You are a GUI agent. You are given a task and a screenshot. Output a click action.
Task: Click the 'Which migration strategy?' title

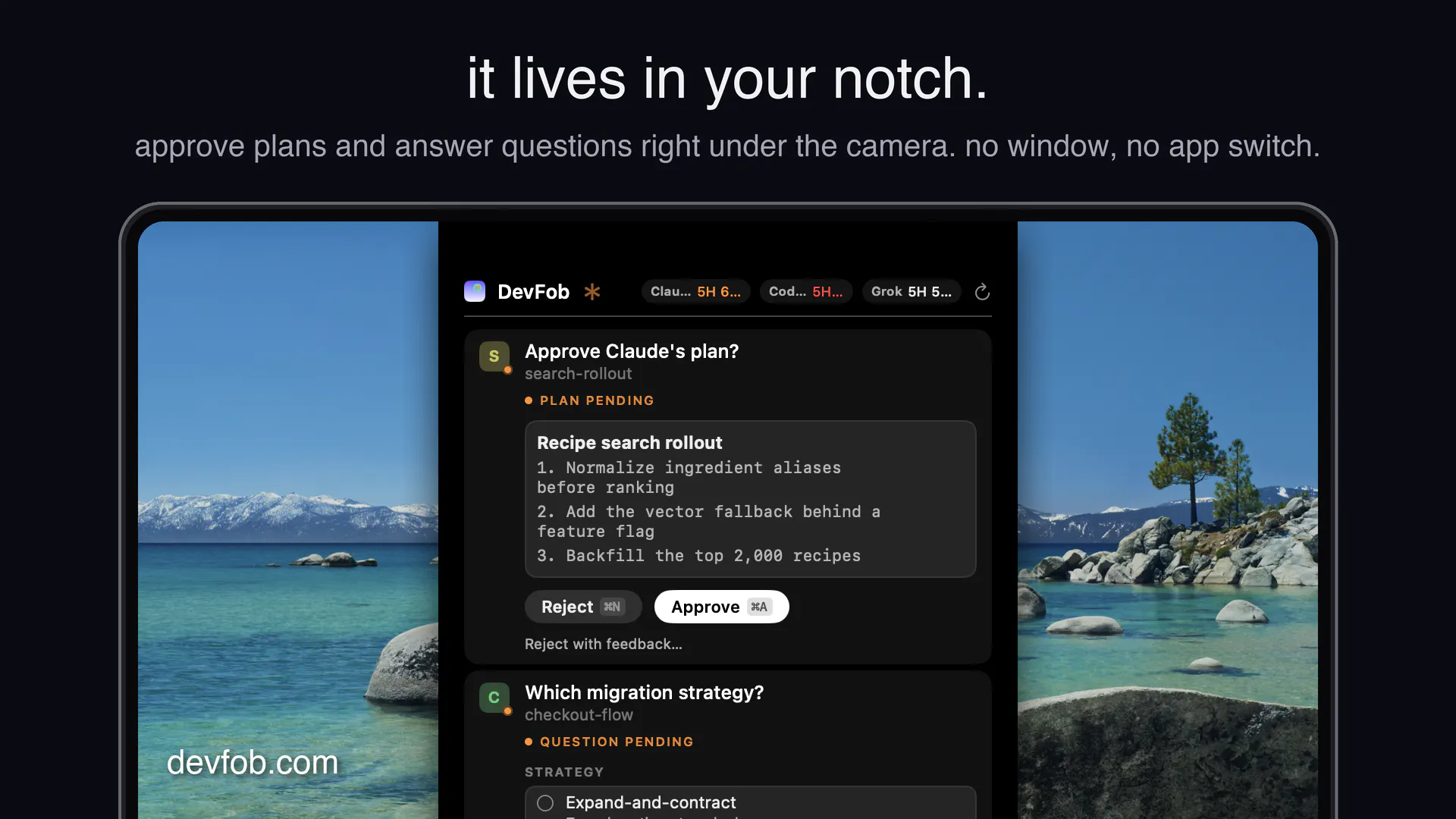(x=644, y=692)
